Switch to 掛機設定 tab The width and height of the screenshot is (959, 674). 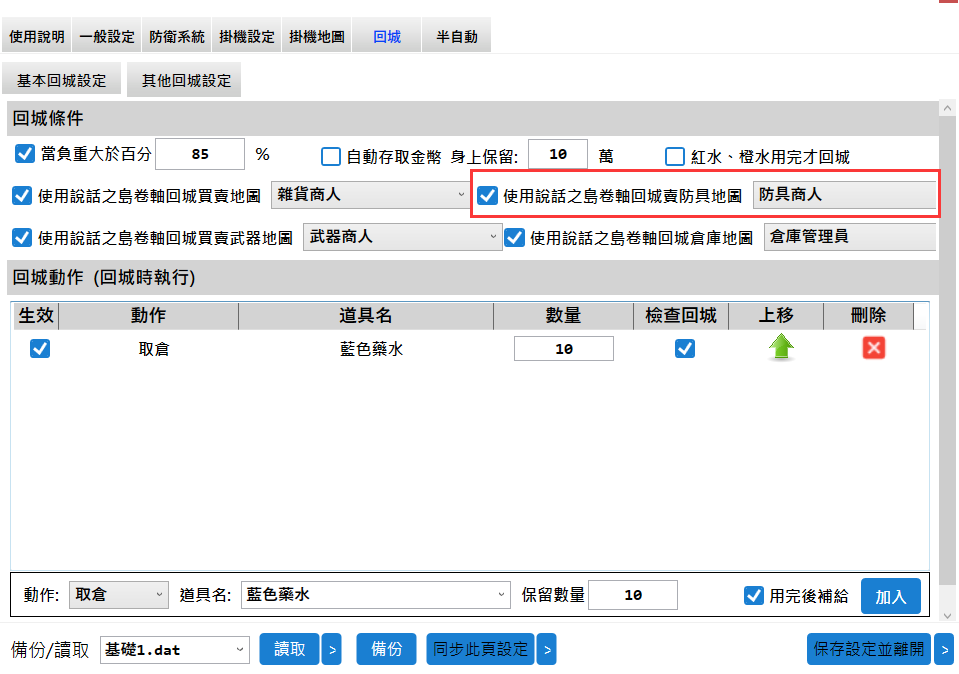click(246, 37)
